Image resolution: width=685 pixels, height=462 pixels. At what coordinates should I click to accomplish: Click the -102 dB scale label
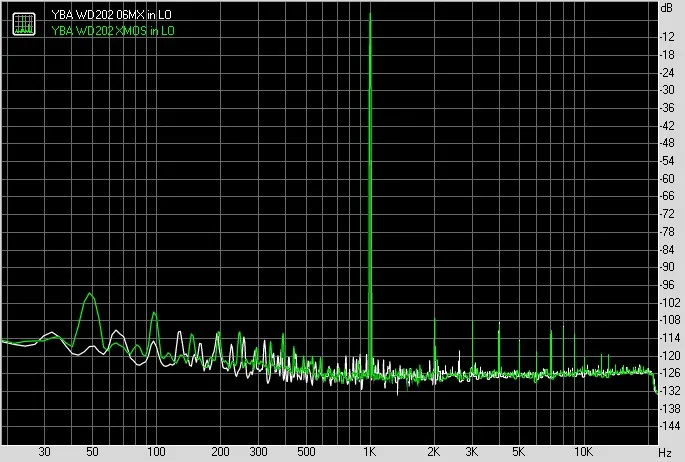[669, 302]
